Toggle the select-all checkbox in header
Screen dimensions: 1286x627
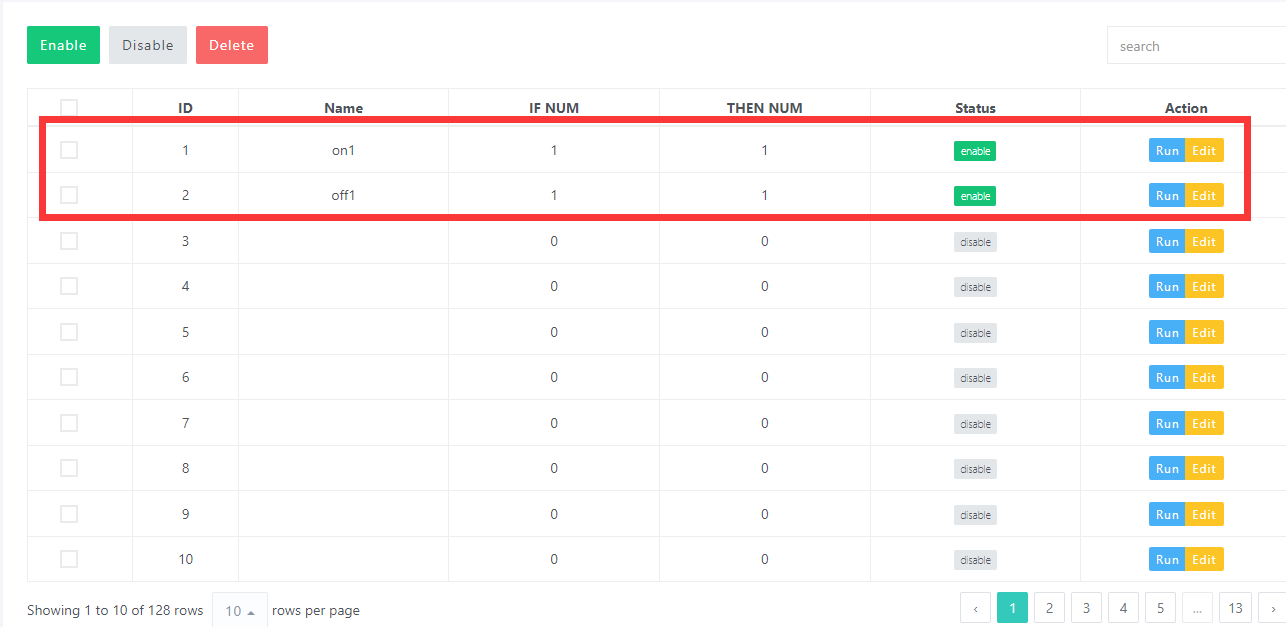[69, 108]
